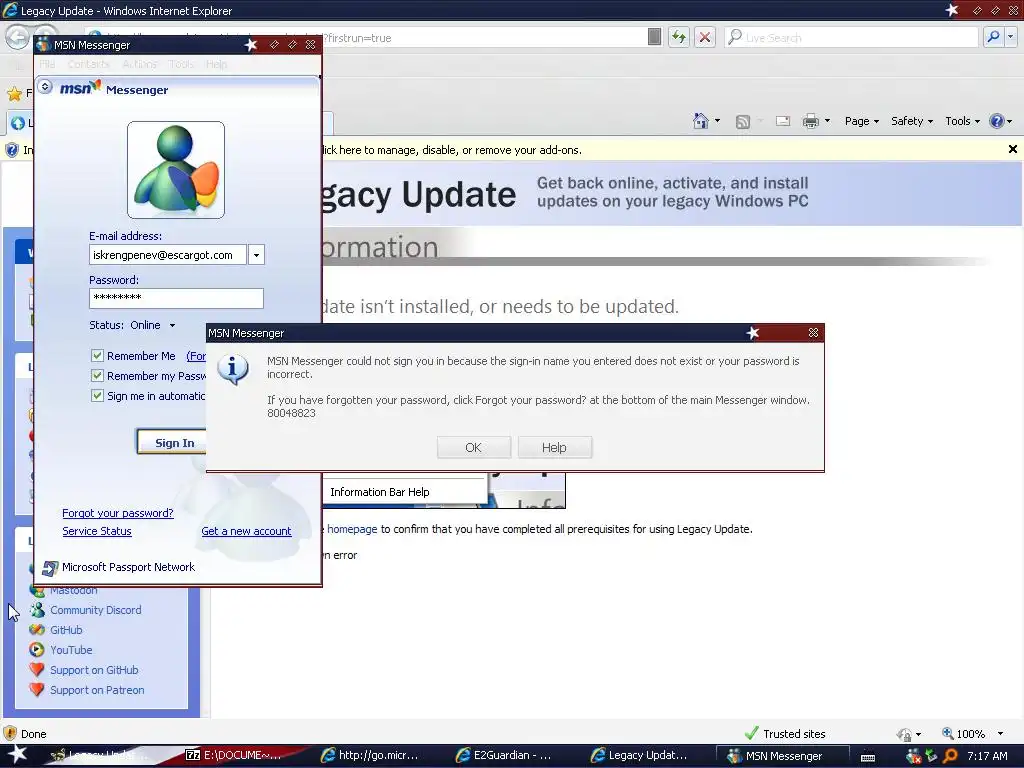Viewport: 1024px width, 768px height.
Task: Toggle the Remember my Password checkbox
Action: pos(97,376)
